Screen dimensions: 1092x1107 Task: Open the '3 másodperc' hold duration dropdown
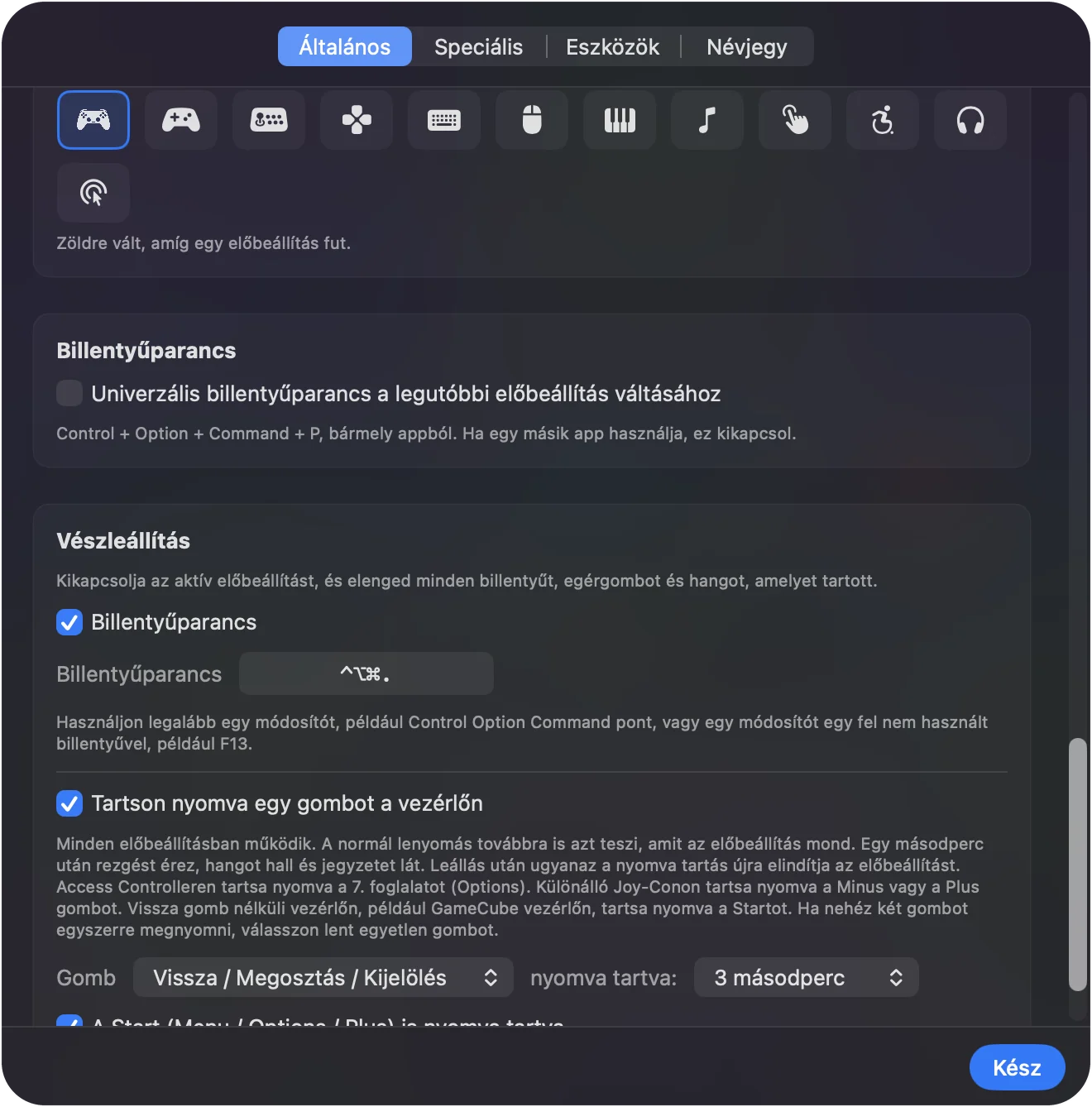click(x=807, y=978)
